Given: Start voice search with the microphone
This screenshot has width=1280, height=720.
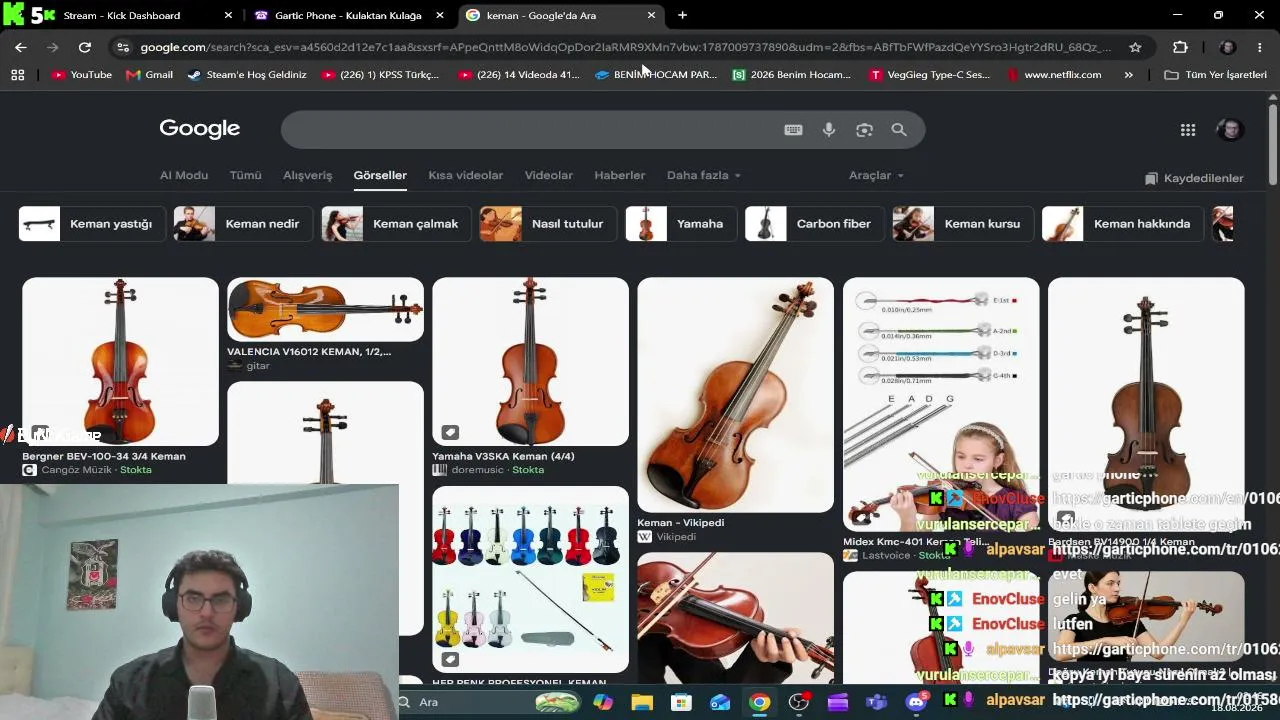Looking at the screenshot, I should 828,130.
